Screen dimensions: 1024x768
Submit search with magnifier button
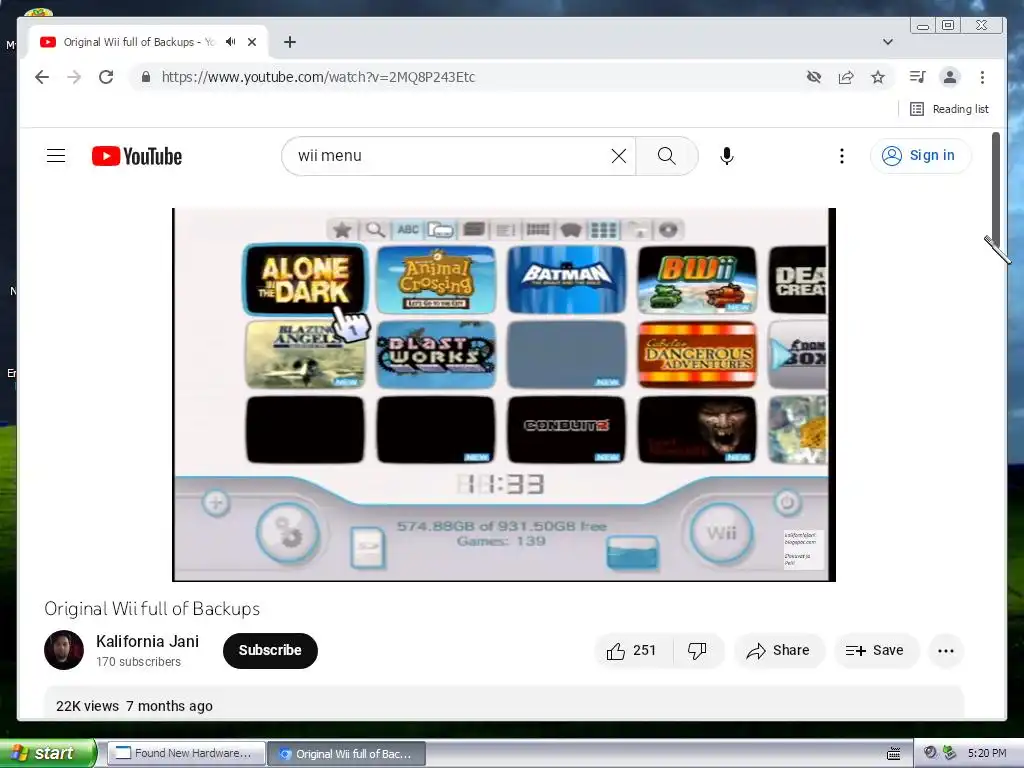point(667,155)
